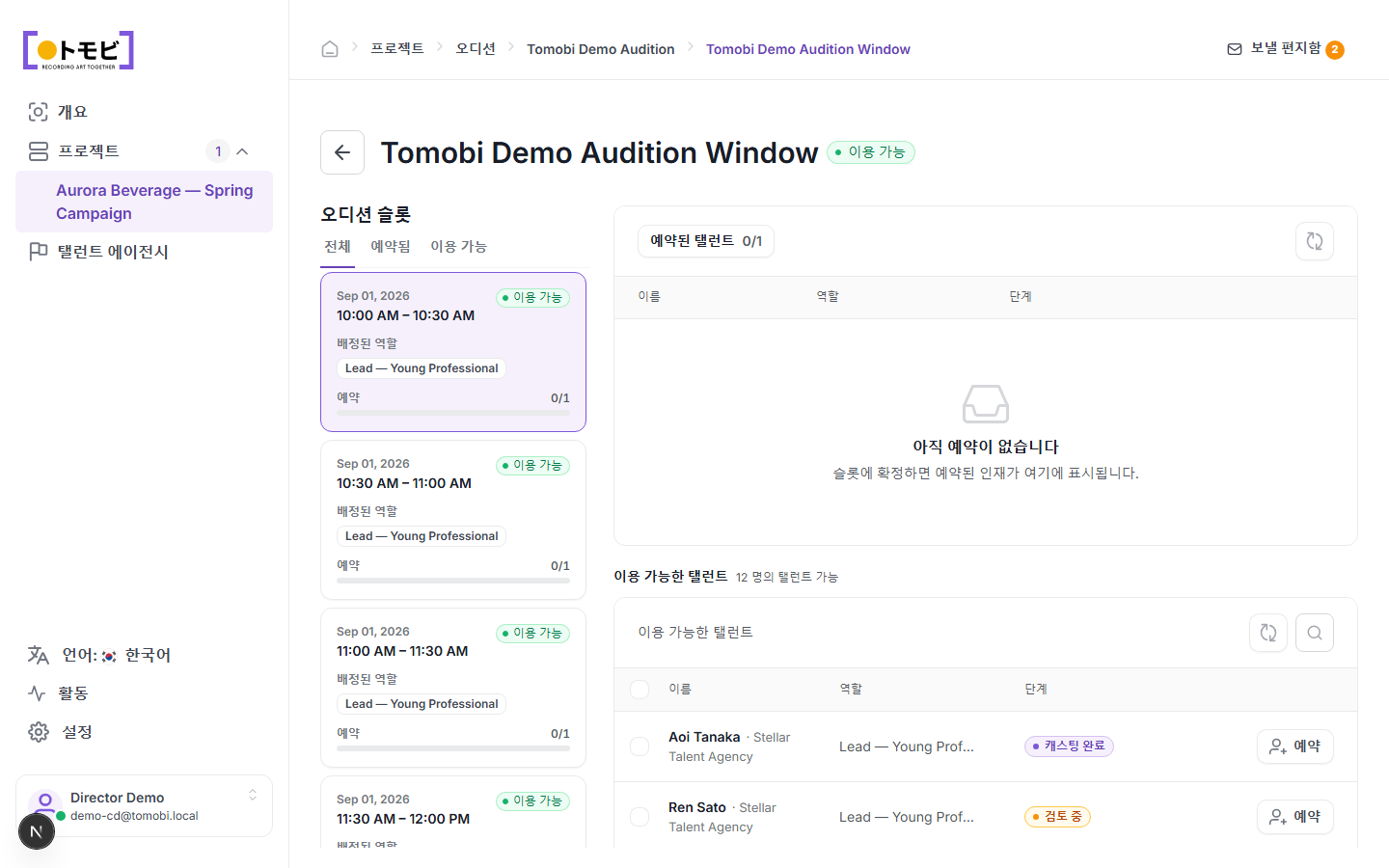
Task: Click the 10:00 AM slot booking progress bar
Action: click(x=453, y=413)
